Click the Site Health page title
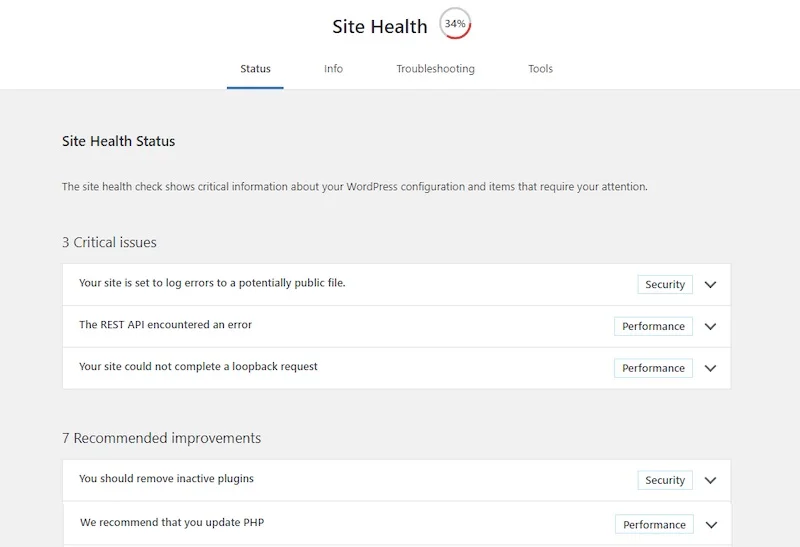Image resolution: width=800 pixels, height=547 pixels. [x=380, y=27]
